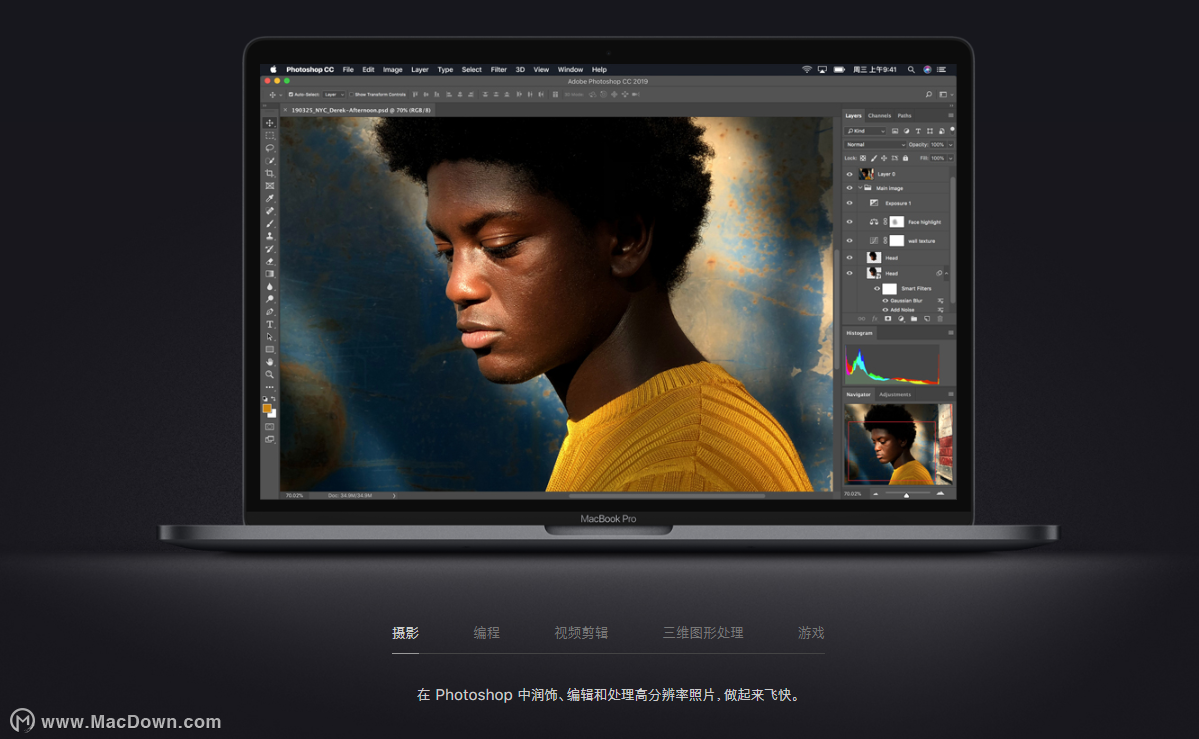Select the Path Selection tool
This screenshot has height=739, width=1199.
point(269,337)
